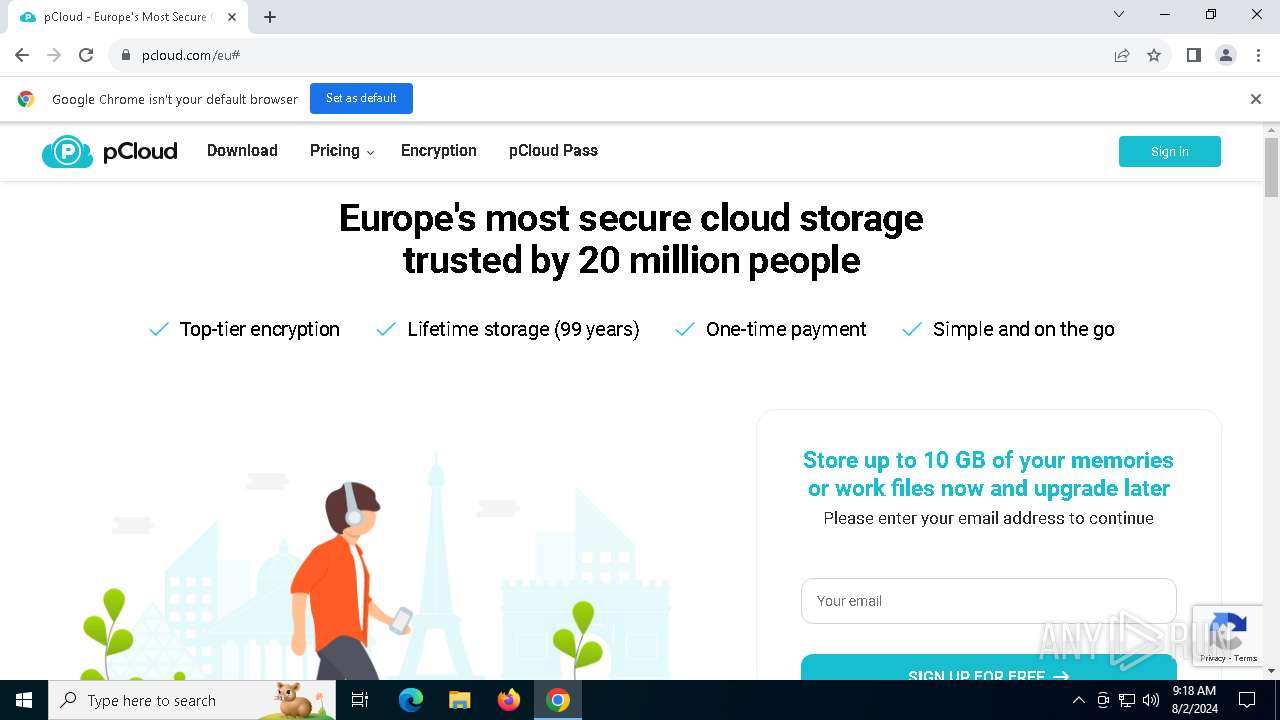Reload the pCloud page
The width and height of the screenshot is (1280, 720).
tap(86, 55)
